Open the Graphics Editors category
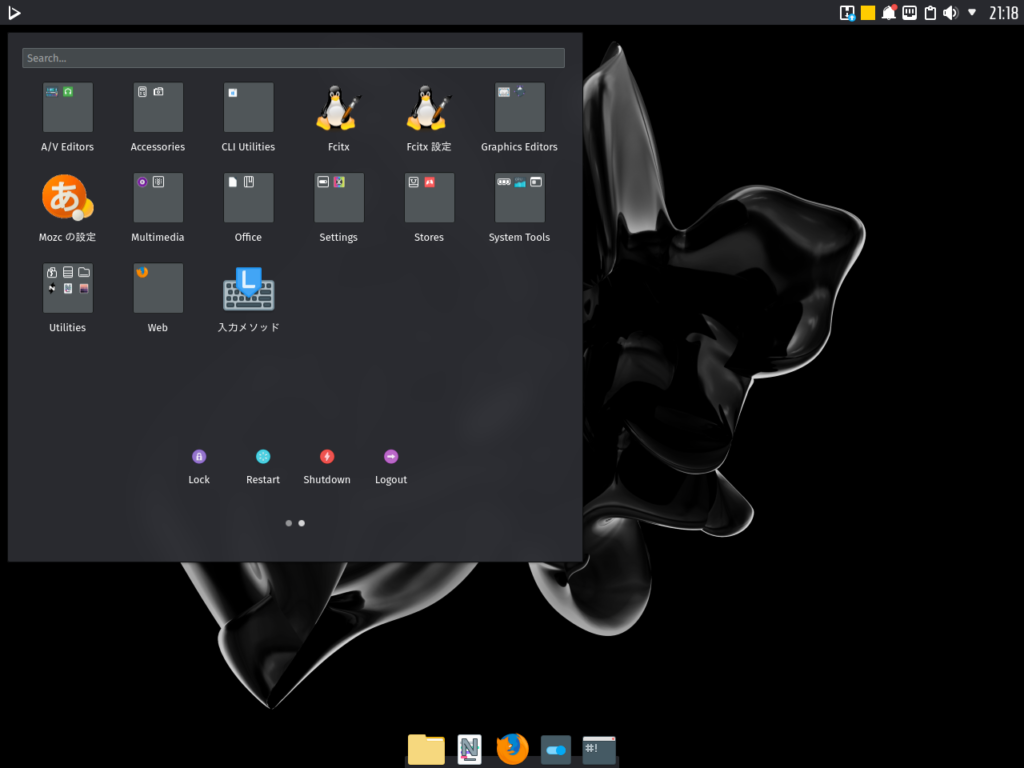Image resolution: width=1024 pixels, height=768 pixels. [x=519, y=107]
